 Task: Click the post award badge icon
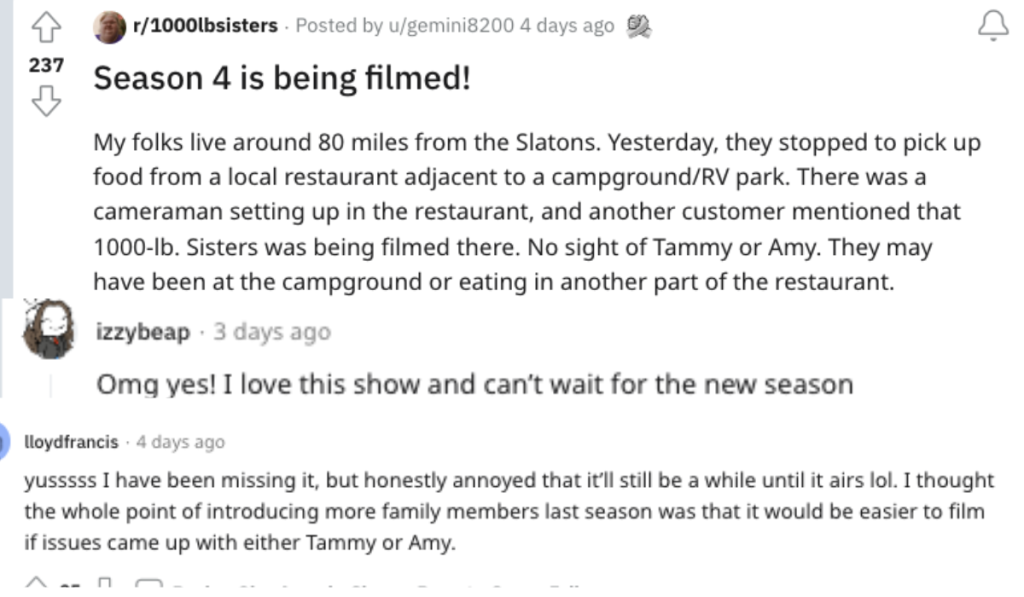pos(638,27)
